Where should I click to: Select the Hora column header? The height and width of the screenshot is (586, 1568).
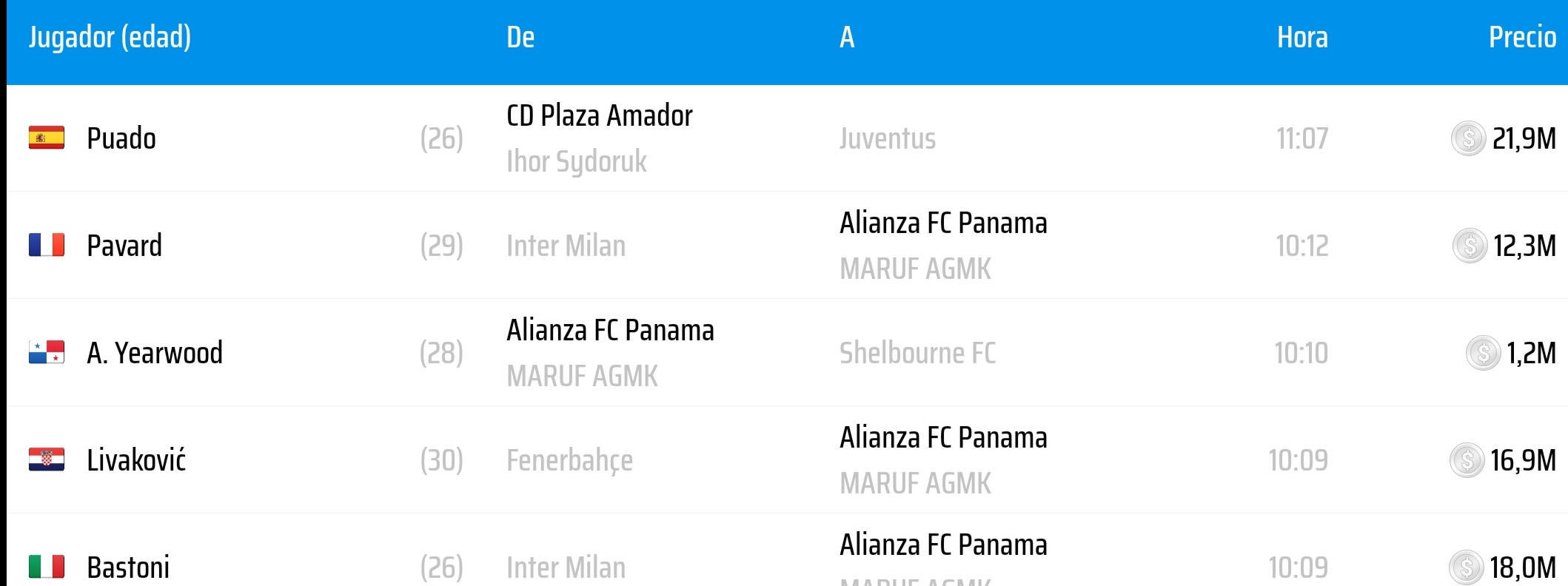tap(1302, 37)
